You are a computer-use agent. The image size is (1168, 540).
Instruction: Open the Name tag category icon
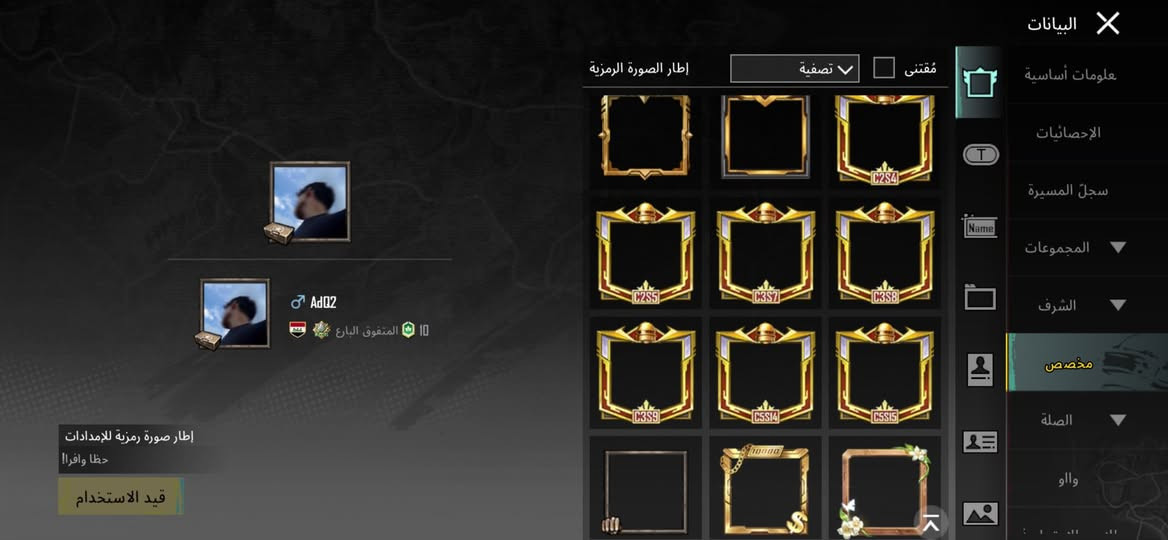[x=980, y=226]
